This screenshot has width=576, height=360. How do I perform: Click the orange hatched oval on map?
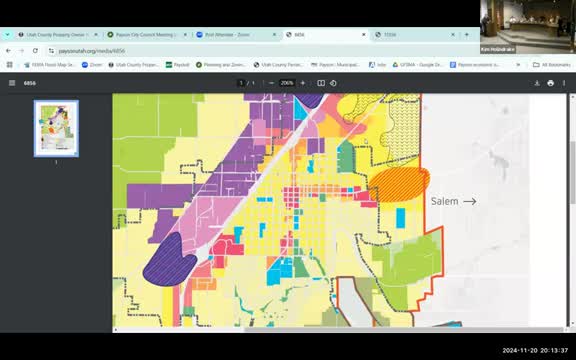[x=399, y=185]
